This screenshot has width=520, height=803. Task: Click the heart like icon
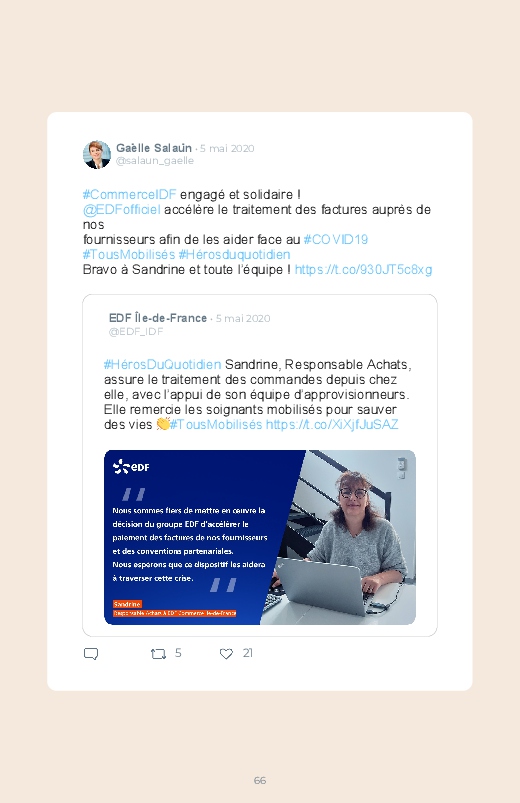point(226,654)
